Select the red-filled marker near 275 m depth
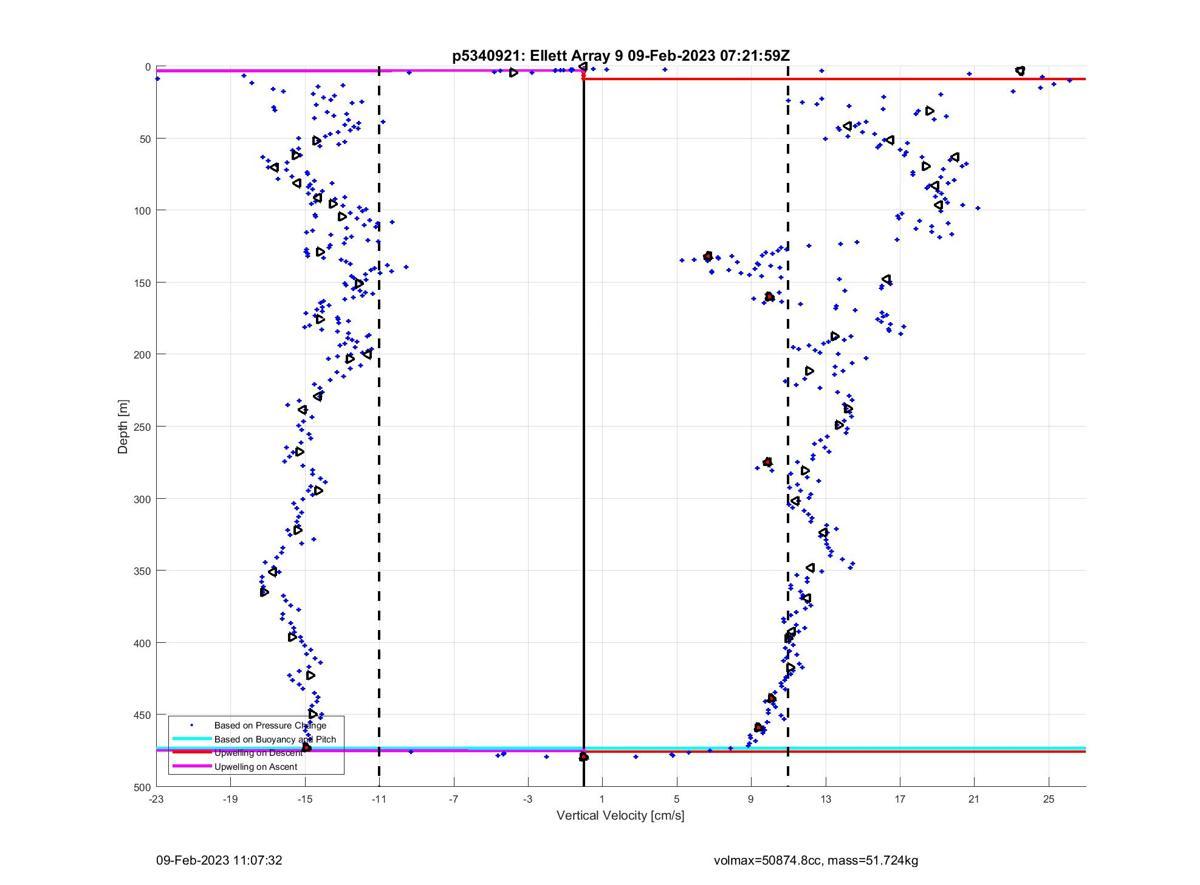The height and width of the screenshot is (885, 1200). point(768,462)
